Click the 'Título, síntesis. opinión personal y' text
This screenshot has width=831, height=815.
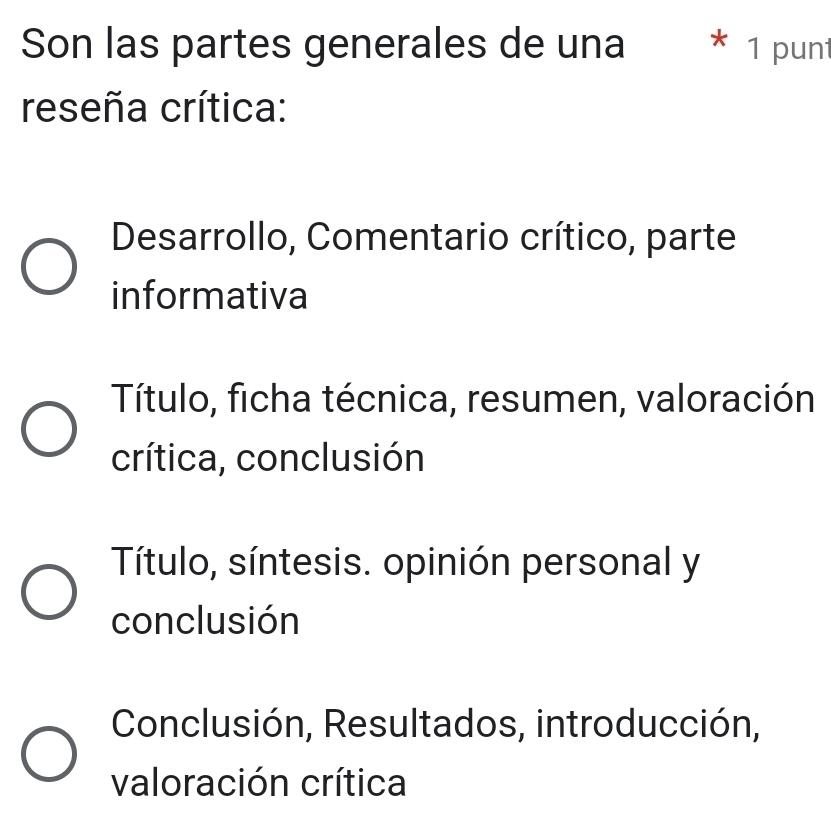click(x=405, y=563)
